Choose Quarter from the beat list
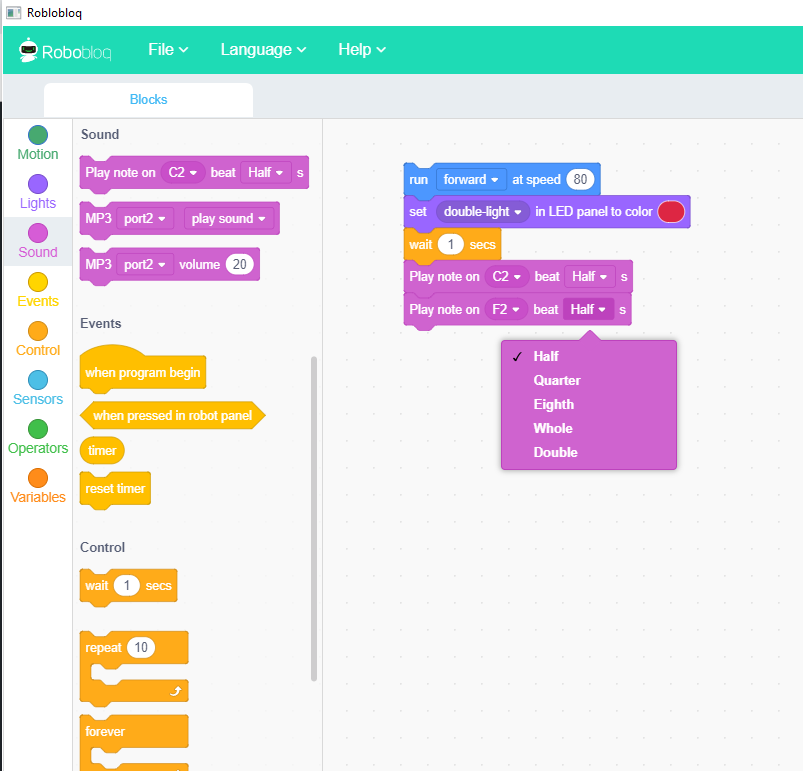This screenshot has width=803, height=771. click(x=556, y=380)
